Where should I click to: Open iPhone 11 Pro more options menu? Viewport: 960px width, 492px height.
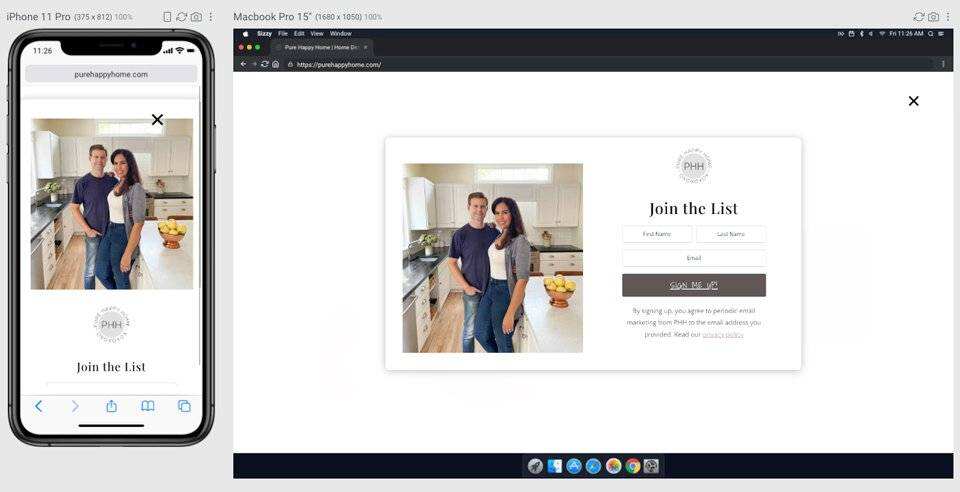click(x=210, y=17)
